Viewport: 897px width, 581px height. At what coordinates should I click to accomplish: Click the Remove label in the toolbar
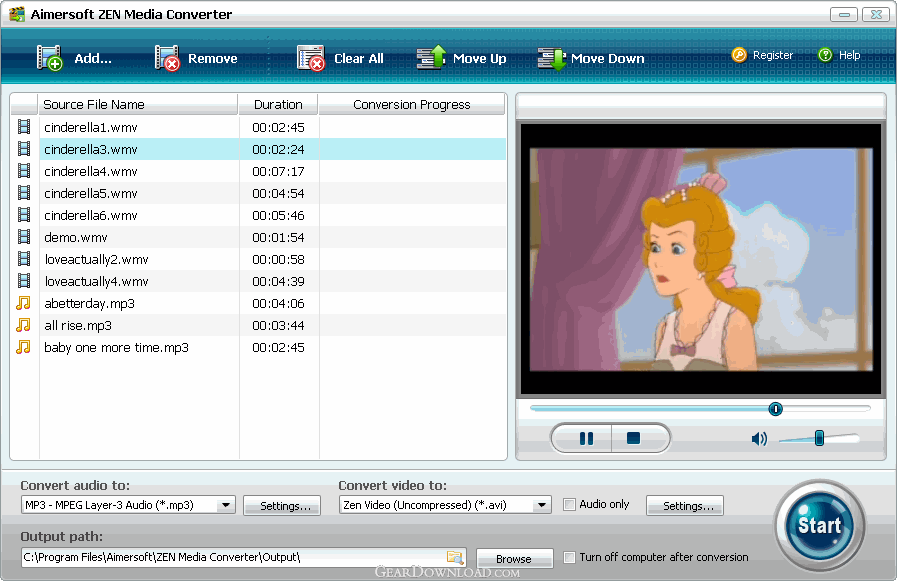pos(213,58)
